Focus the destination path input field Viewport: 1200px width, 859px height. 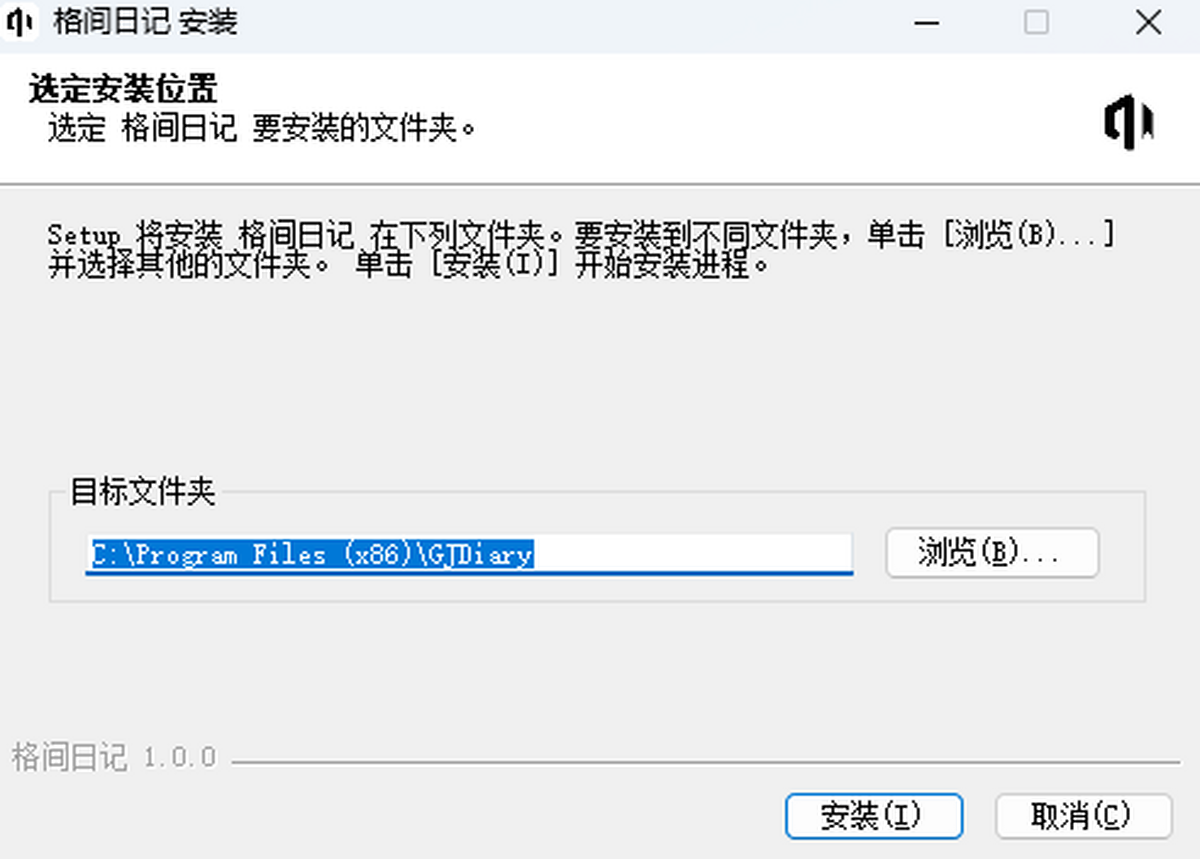coord(469,554)
